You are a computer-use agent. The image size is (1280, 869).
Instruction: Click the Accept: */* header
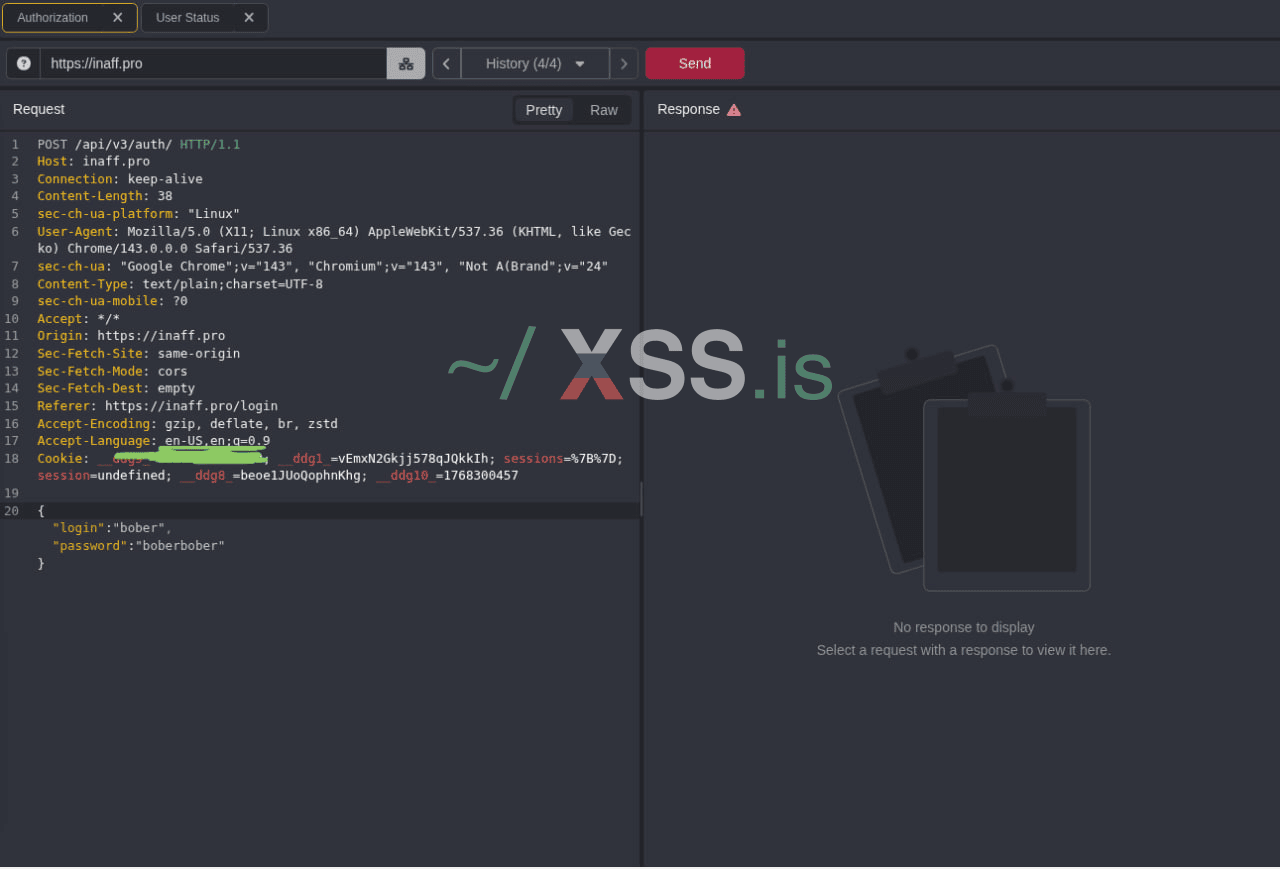coord(79,319)
